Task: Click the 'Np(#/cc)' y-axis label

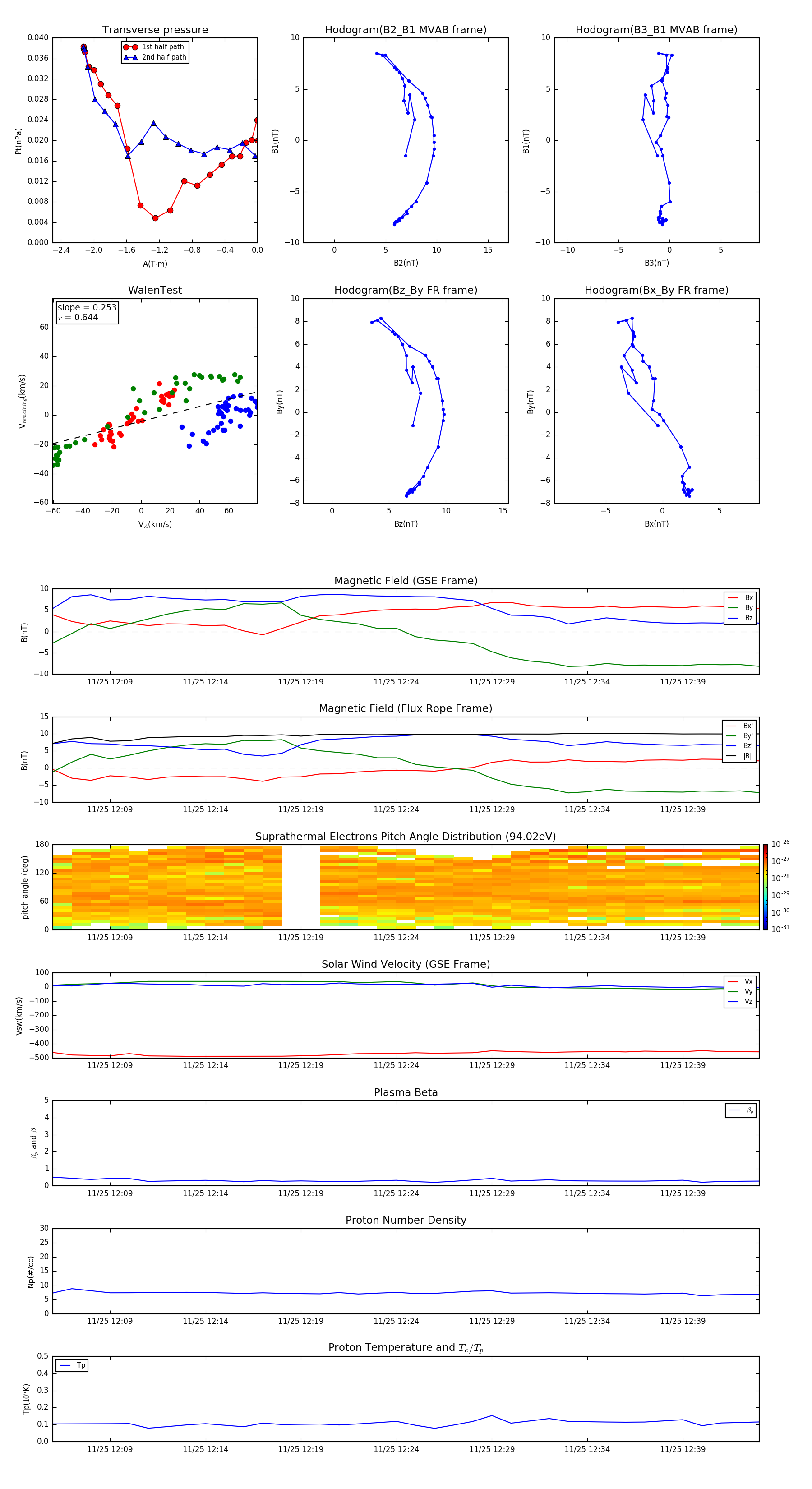Action: 31,1272
